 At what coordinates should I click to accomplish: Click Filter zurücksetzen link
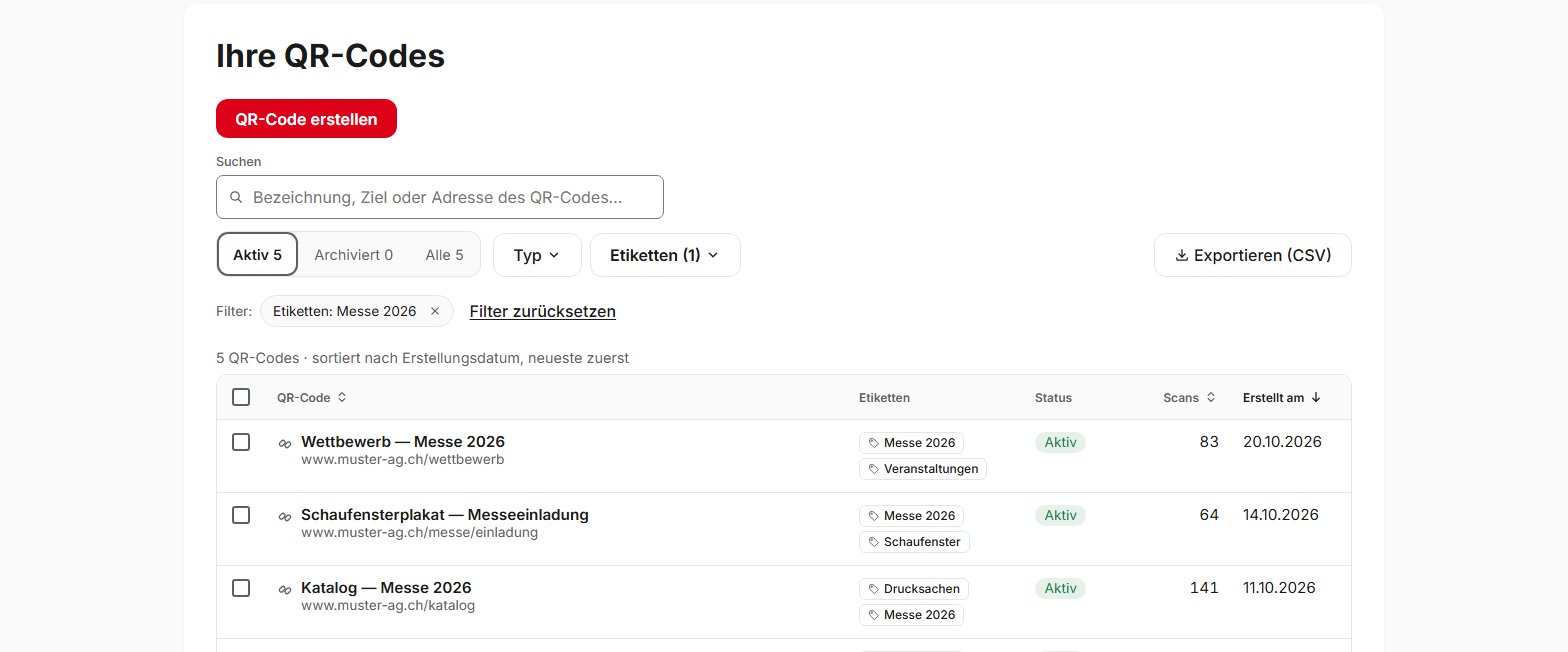543,311
